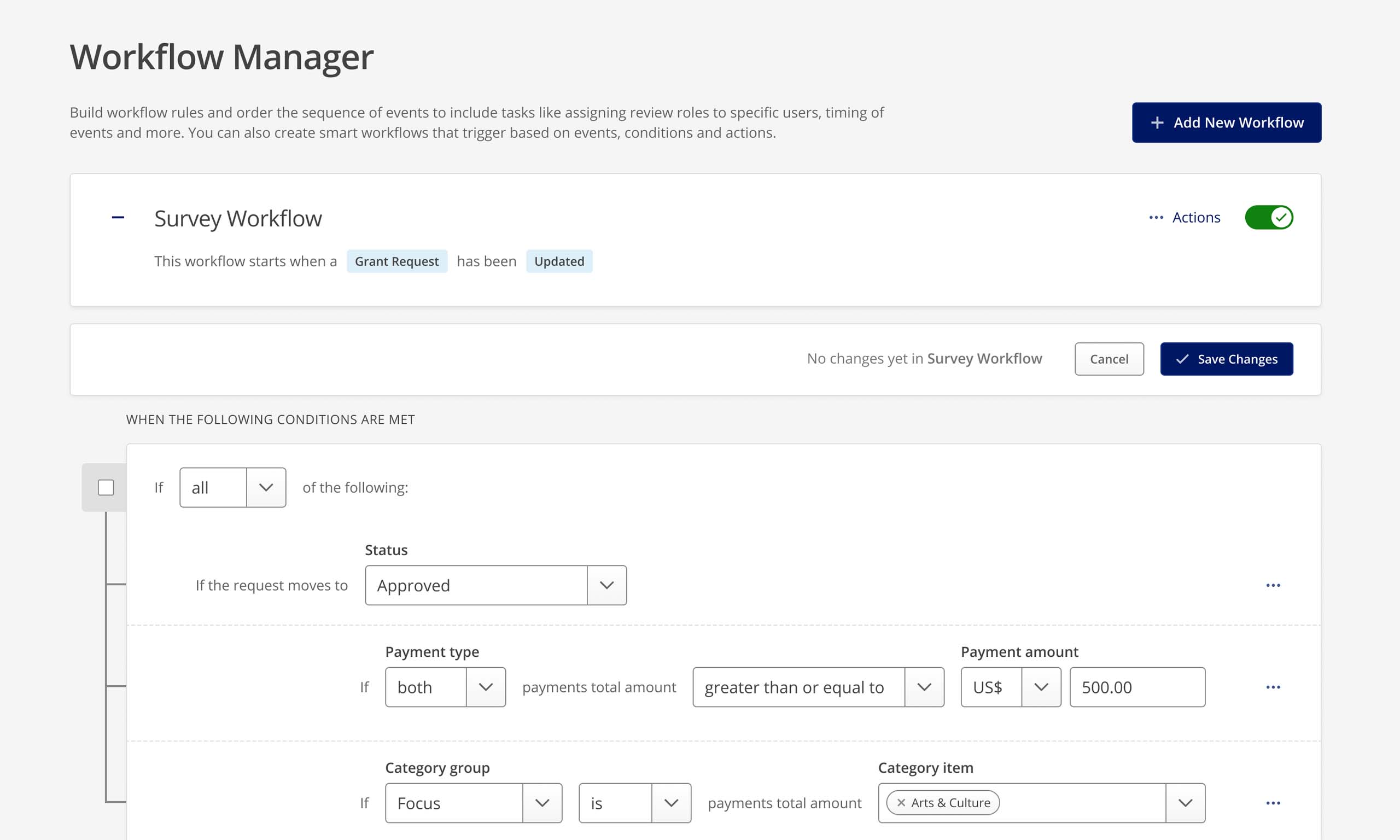Open options menu on the Approved status condition

coord(1273,585)
